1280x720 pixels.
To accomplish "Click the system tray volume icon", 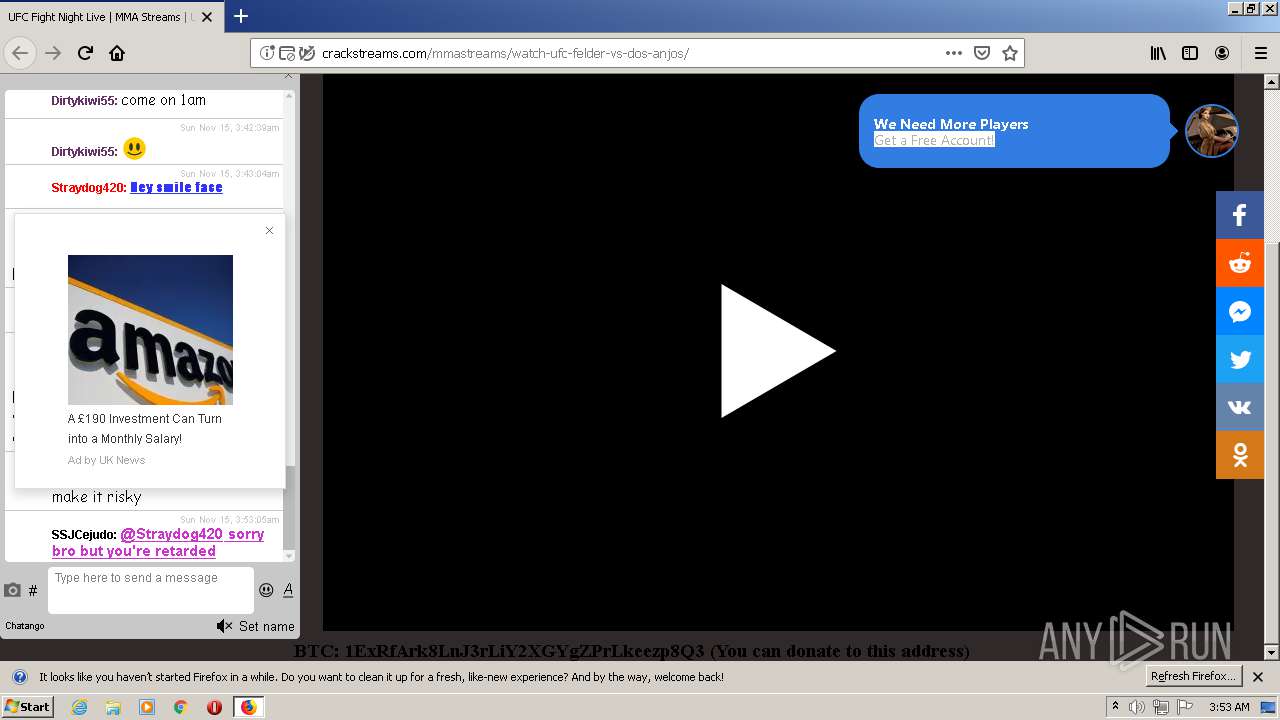I will point(1137,707).
